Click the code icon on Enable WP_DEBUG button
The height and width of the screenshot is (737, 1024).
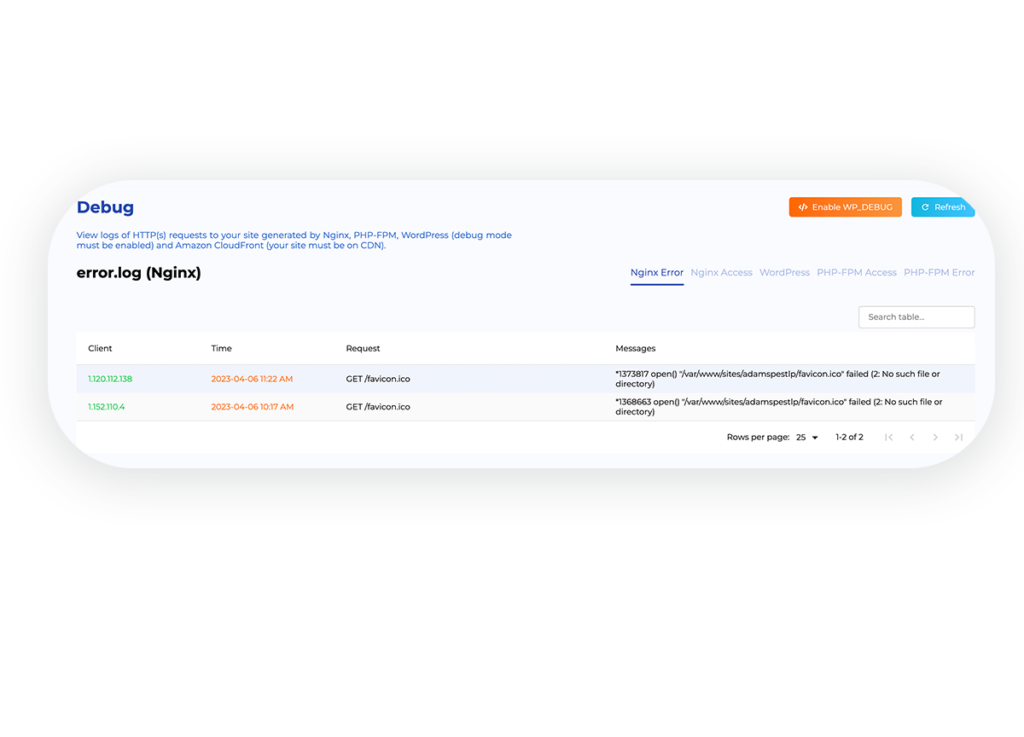[x=804, y=207]
